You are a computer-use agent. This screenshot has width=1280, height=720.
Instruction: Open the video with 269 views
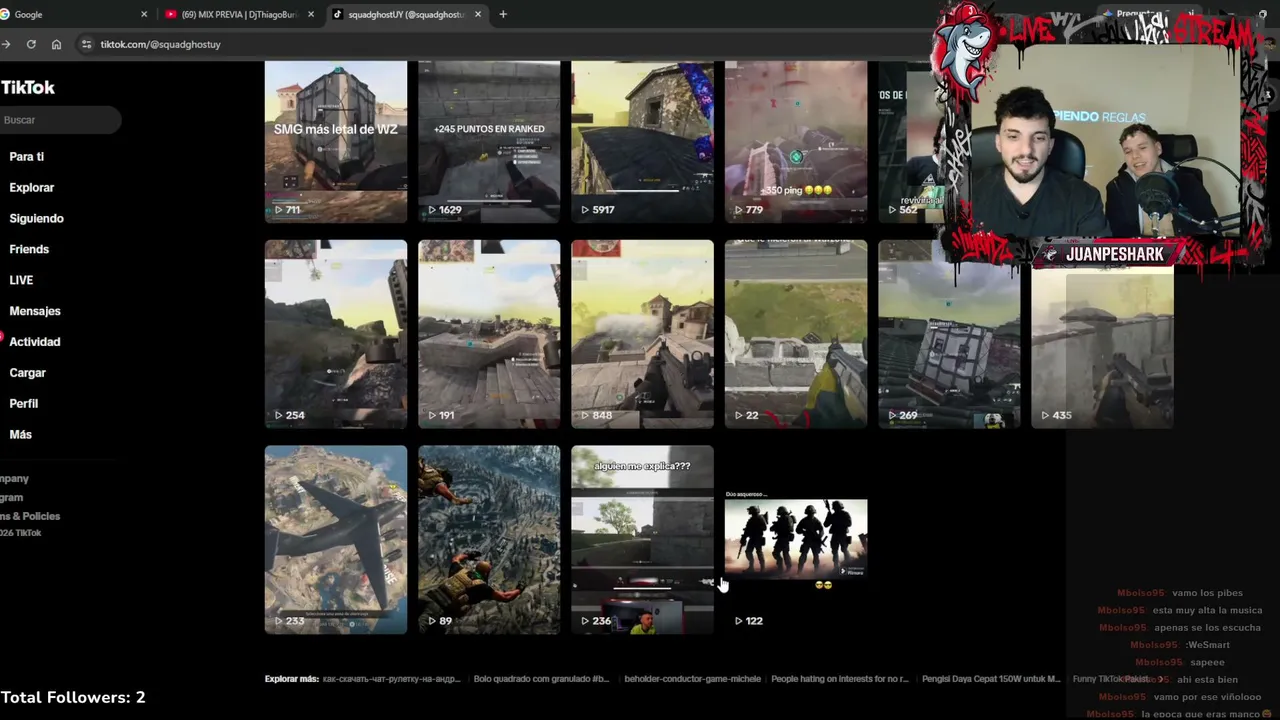pyautogui.click(x=949, y=334)
